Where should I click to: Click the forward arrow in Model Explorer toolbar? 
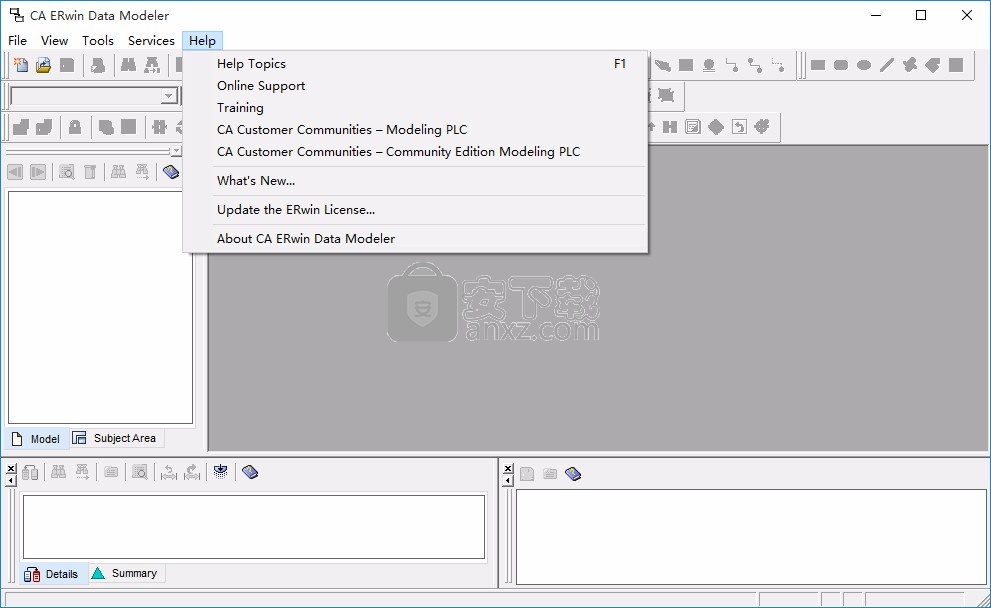[38, 172]
